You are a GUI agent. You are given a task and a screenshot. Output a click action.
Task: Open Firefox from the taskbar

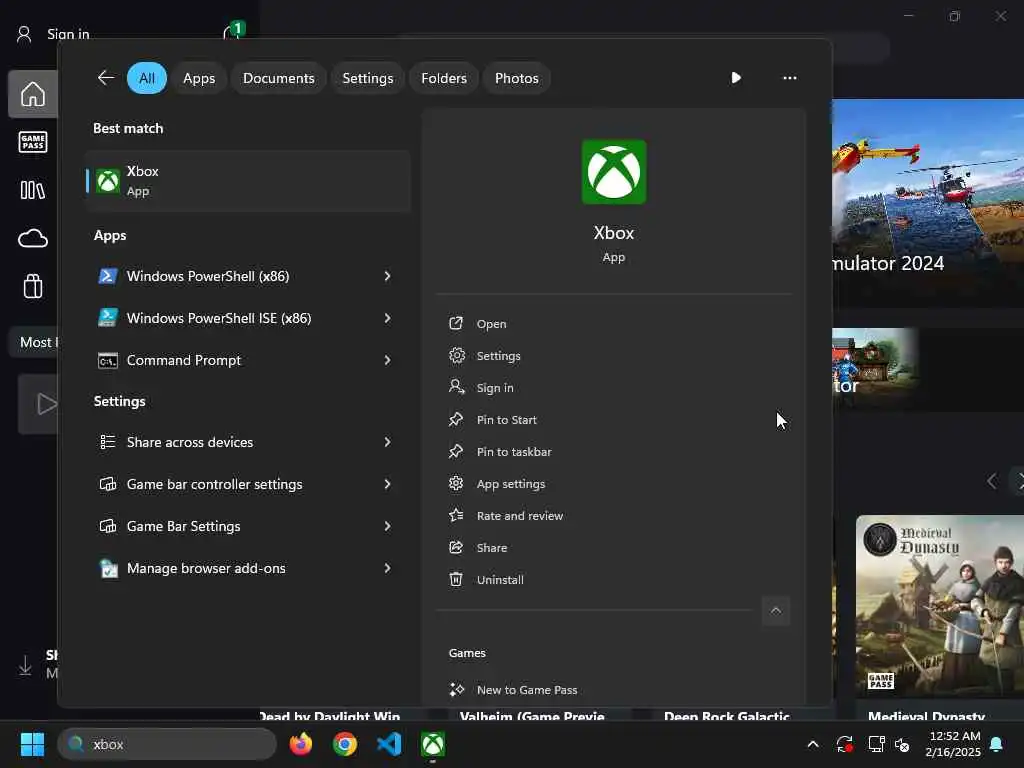click(301, 744)
